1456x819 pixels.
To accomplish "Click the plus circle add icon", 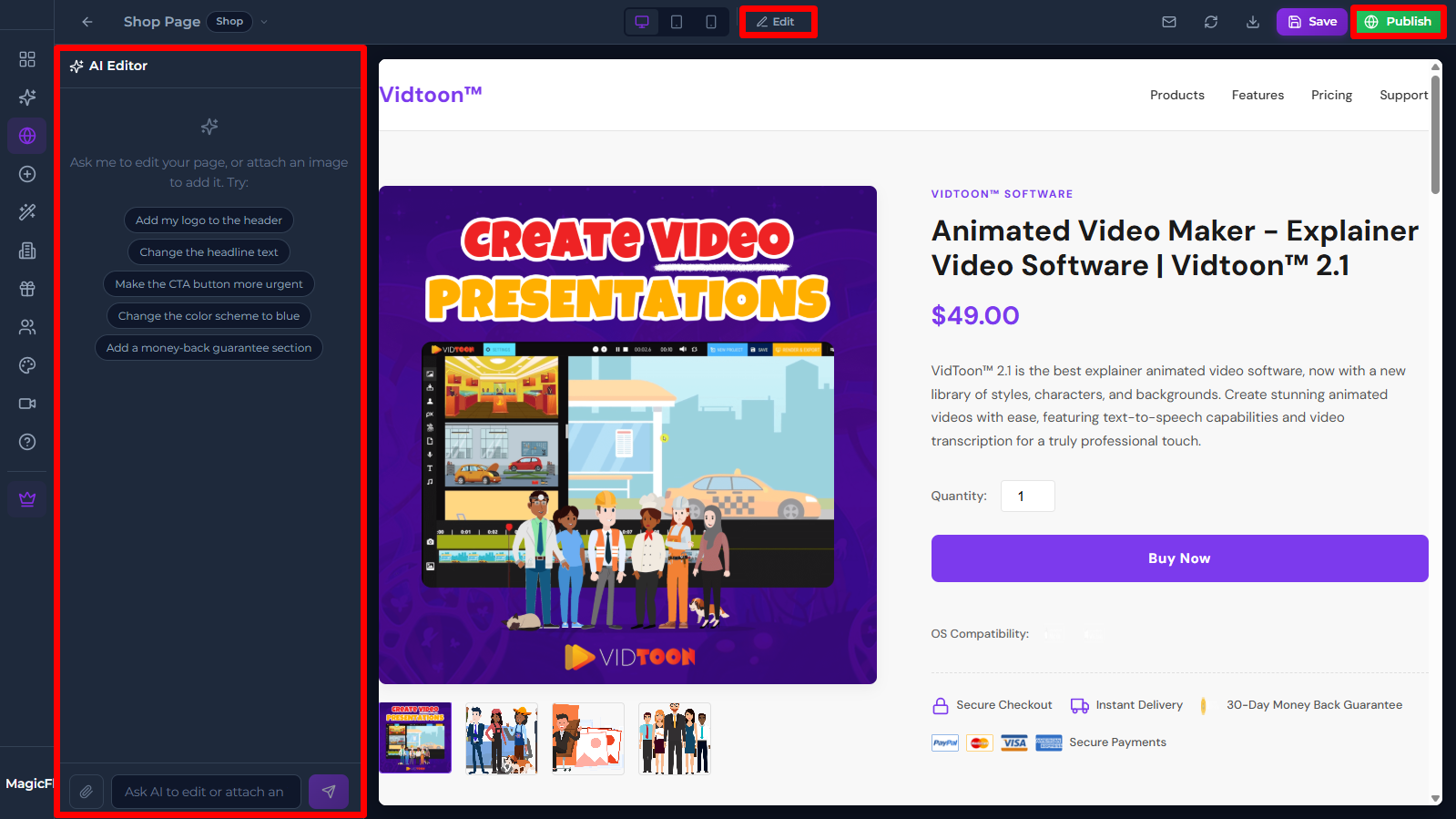I will (x=27, y=174).
